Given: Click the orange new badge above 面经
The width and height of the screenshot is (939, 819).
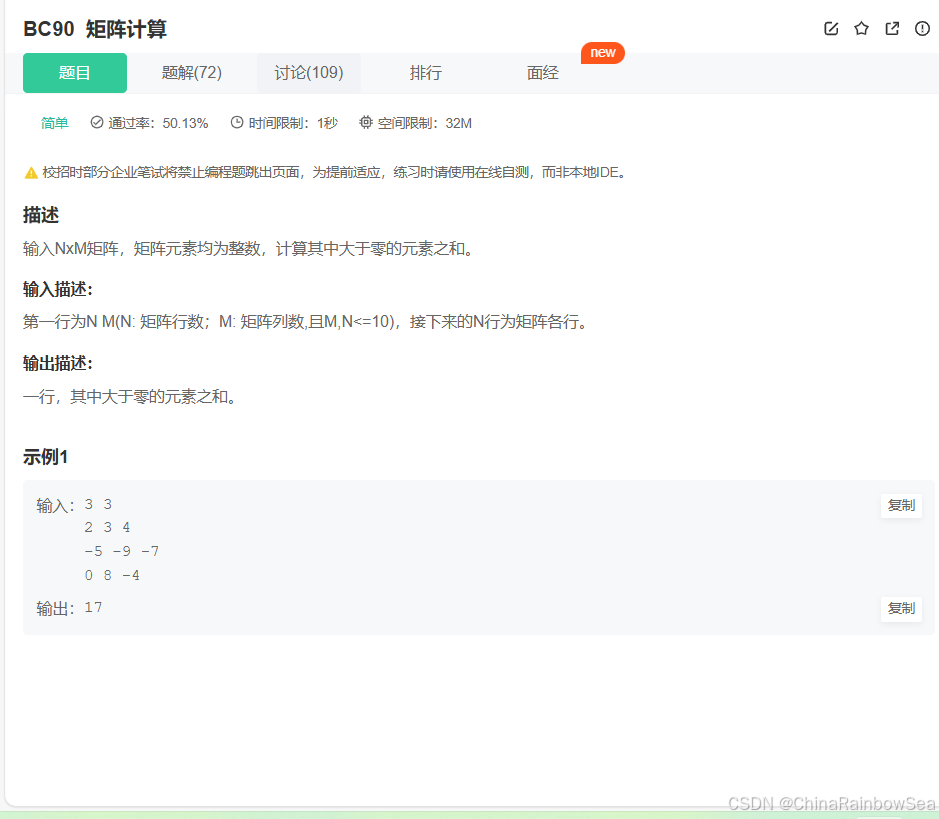Looking at the screenshot, I should click(603, 53).
